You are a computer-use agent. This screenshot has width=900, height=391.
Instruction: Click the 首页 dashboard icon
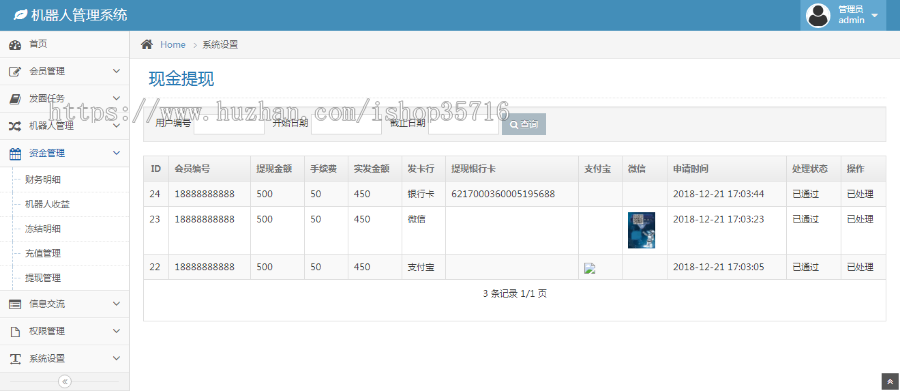(x=15, y=44)
